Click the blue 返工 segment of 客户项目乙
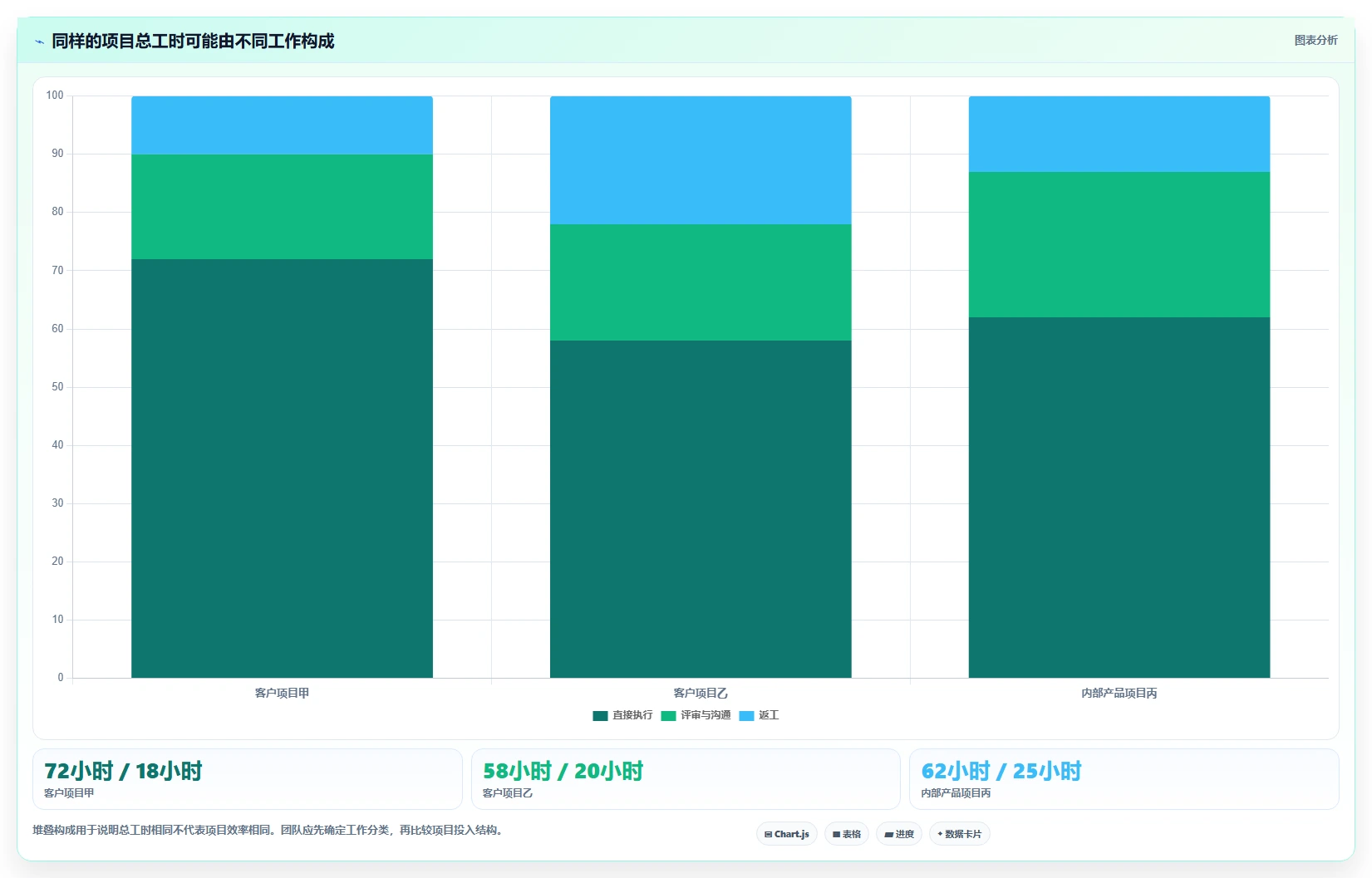This screenshot has height=878, width=1372. click(x=701, y=160)
